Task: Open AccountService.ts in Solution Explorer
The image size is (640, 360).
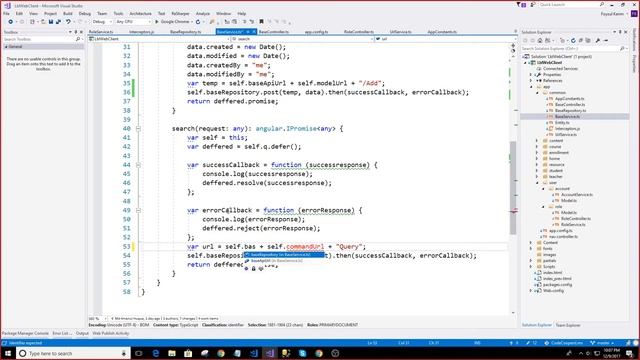Action: (576, 195)
